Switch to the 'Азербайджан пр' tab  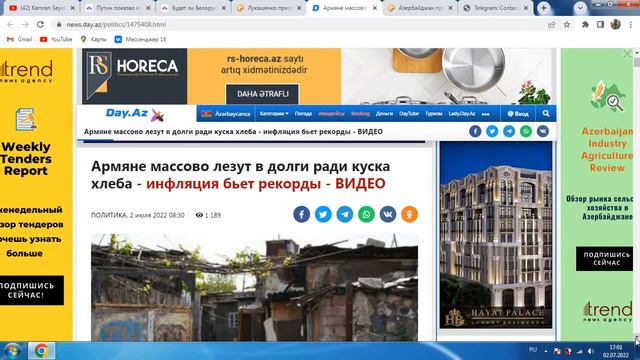(x=420, y=8)
